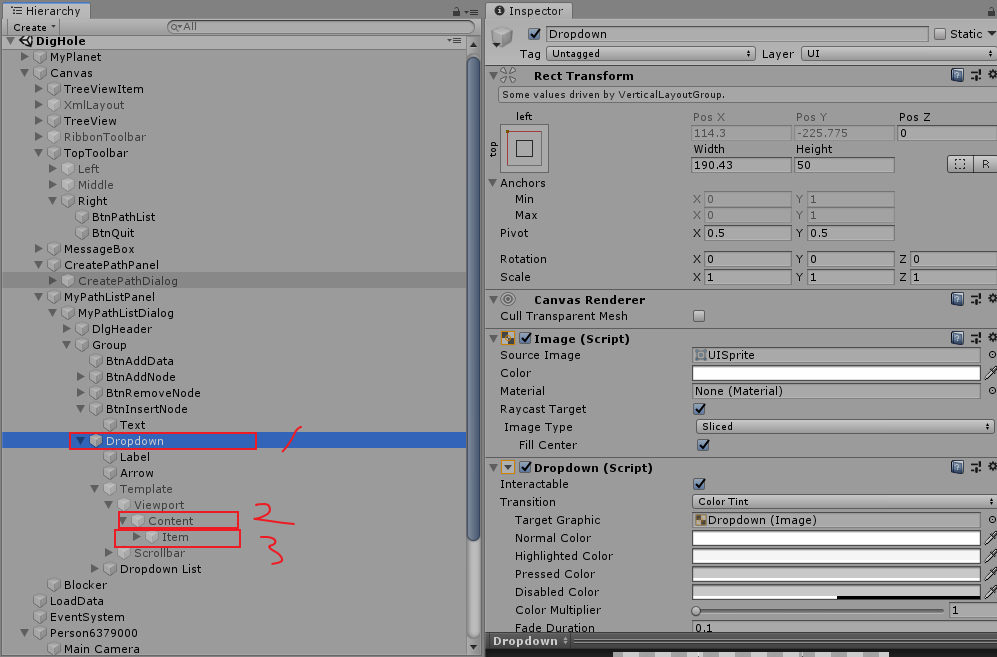997x657 pixels.
Task: Select the Arrow object
Action: tap(137, 473)
